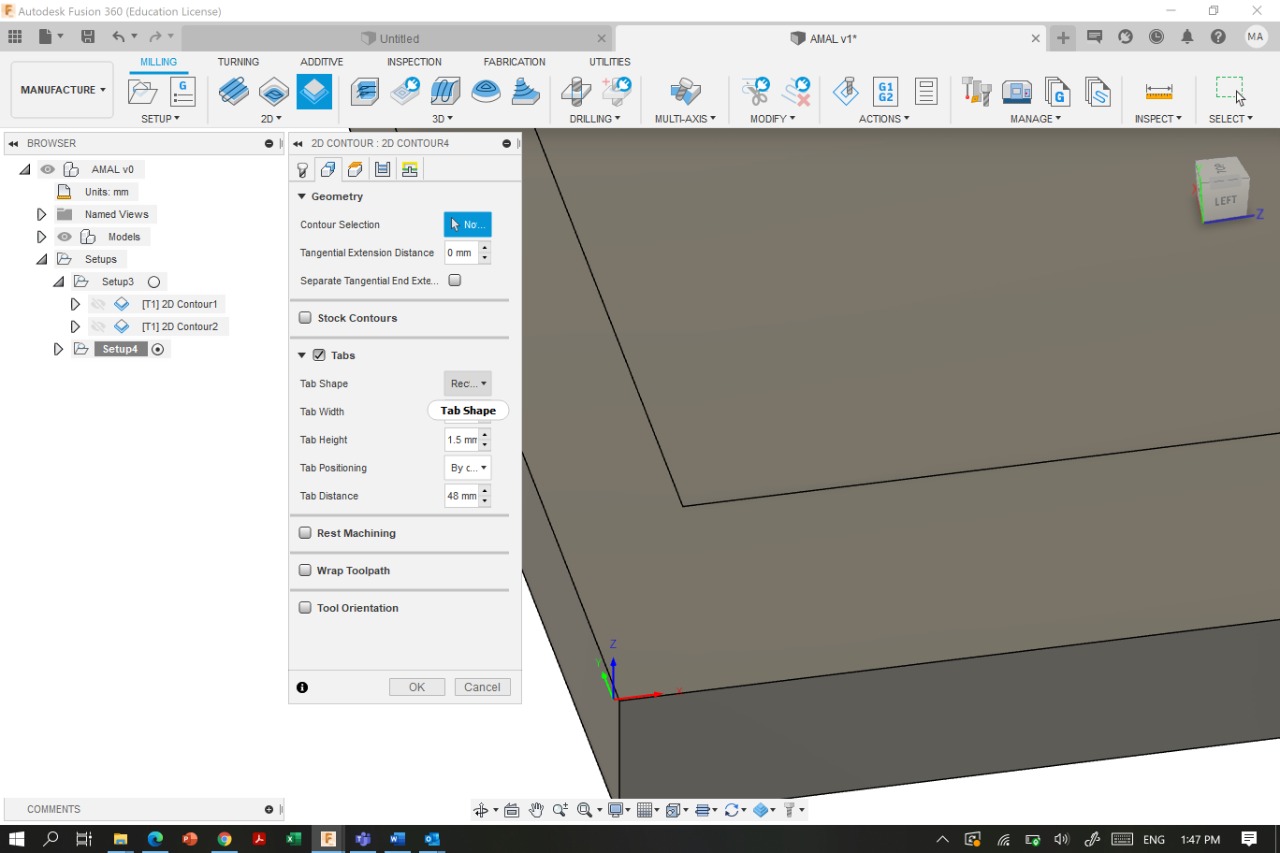The image size is (1280, 853).
Task: Click the Measure ruler icon
Action: coord(1159,92)
